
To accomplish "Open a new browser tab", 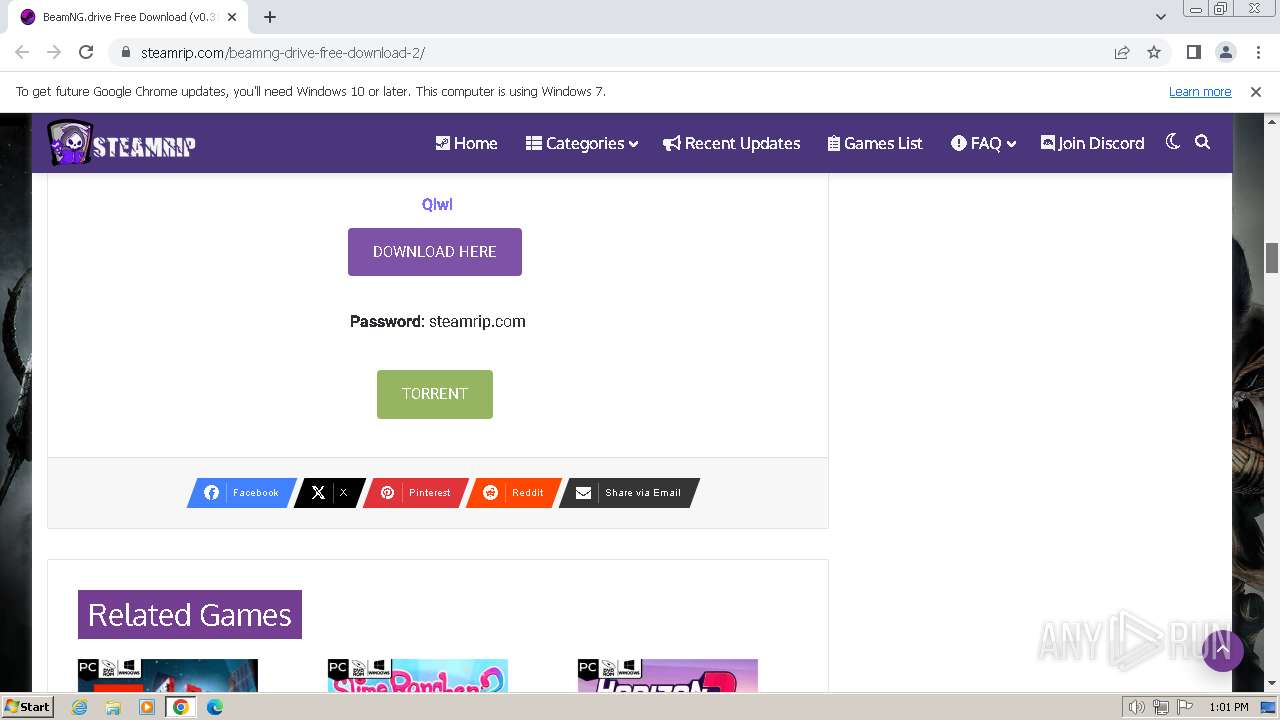I will 270,17.
